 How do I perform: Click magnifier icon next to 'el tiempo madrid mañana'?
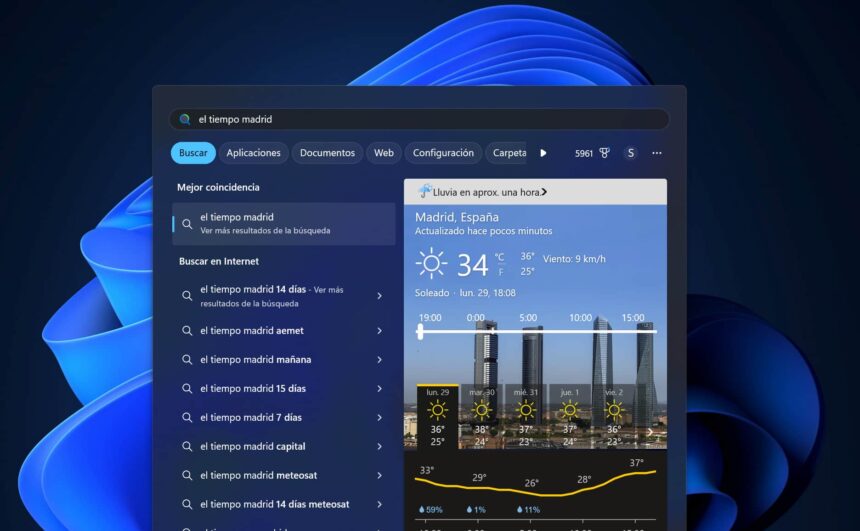(187, 360)
